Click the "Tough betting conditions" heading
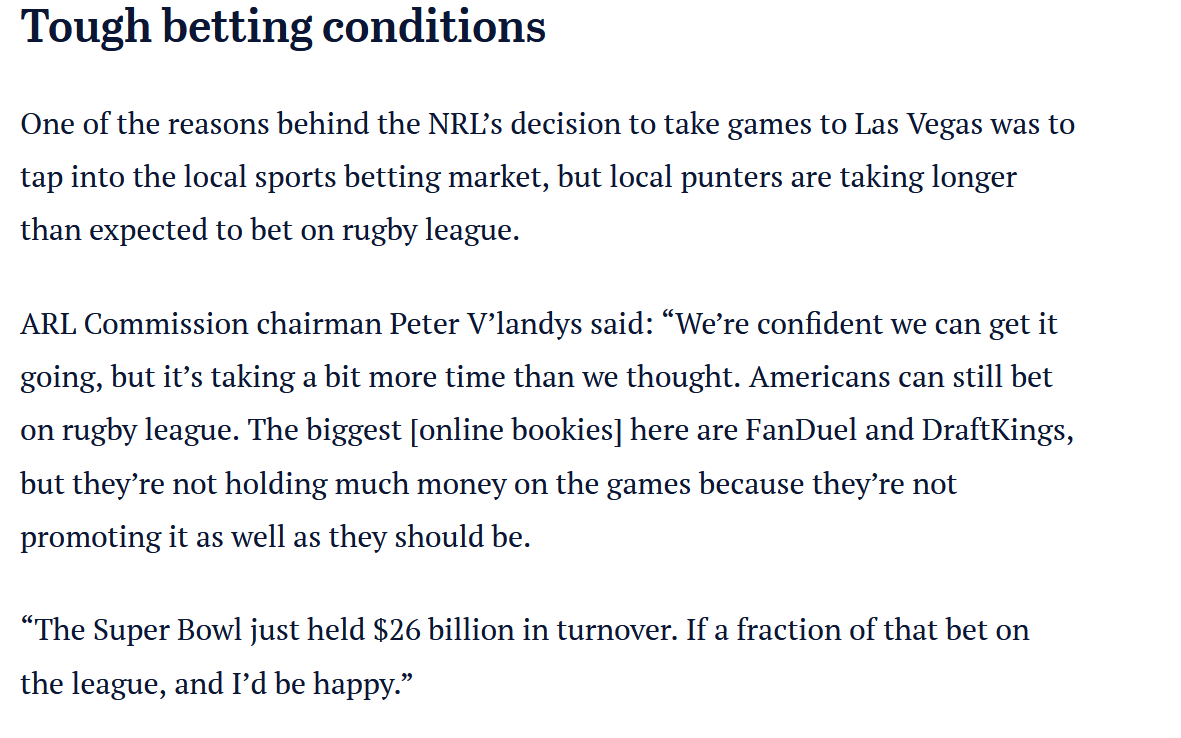1181x738 pixels. tap(283, 27)
